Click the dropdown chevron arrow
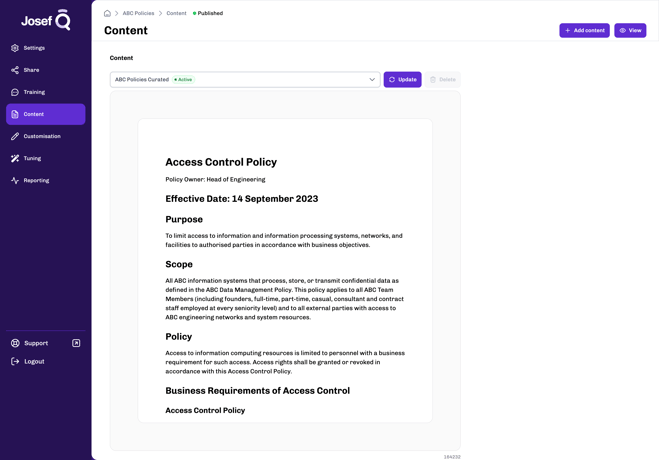The height and width of the screenshot is (460, 659). tap(372, 79)
